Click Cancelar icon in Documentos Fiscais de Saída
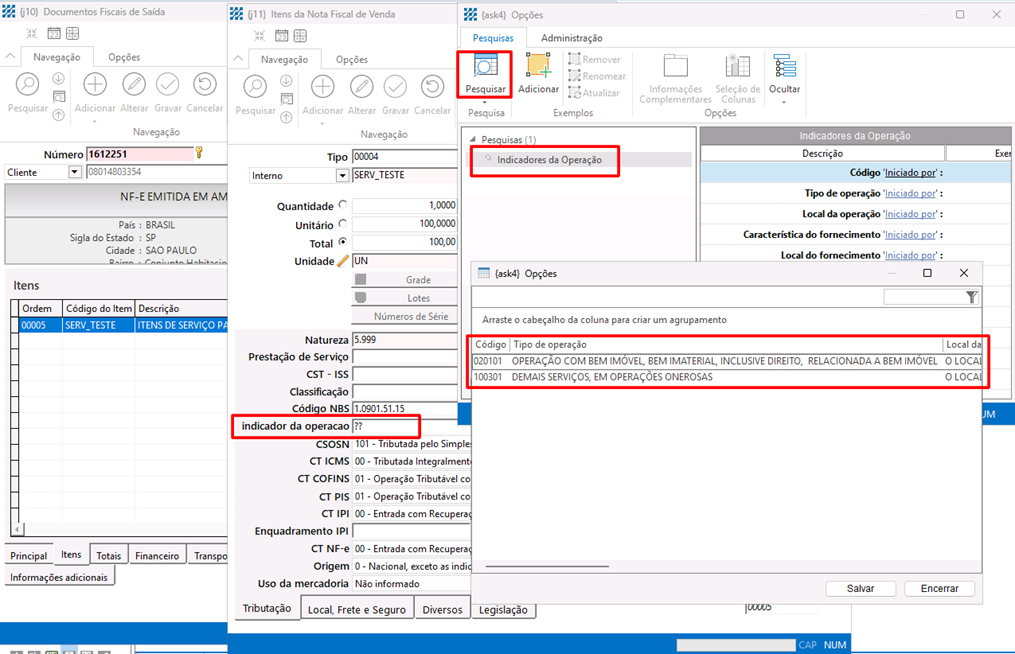Screen dimensions: 1015x654 click(x=205, y=85)
